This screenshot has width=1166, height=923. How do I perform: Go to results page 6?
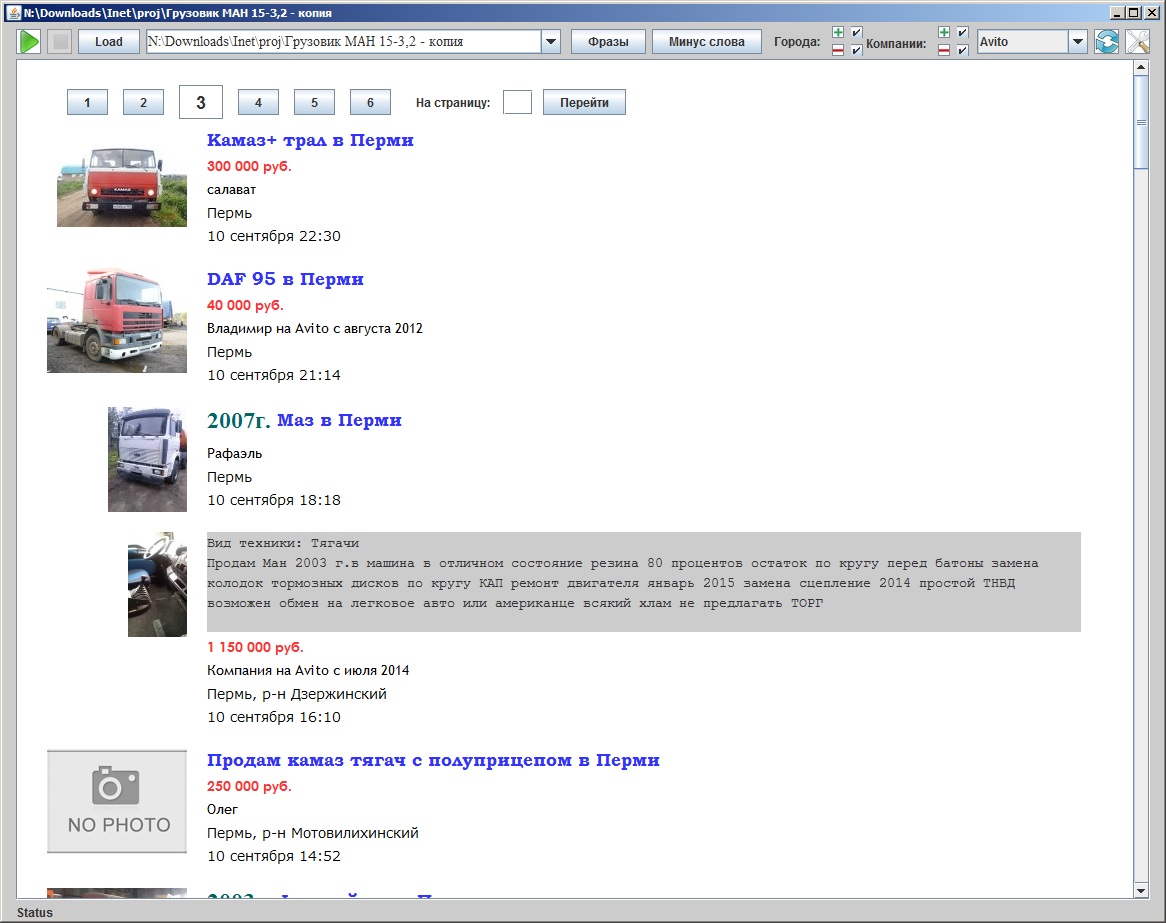[x=370, y=103]
